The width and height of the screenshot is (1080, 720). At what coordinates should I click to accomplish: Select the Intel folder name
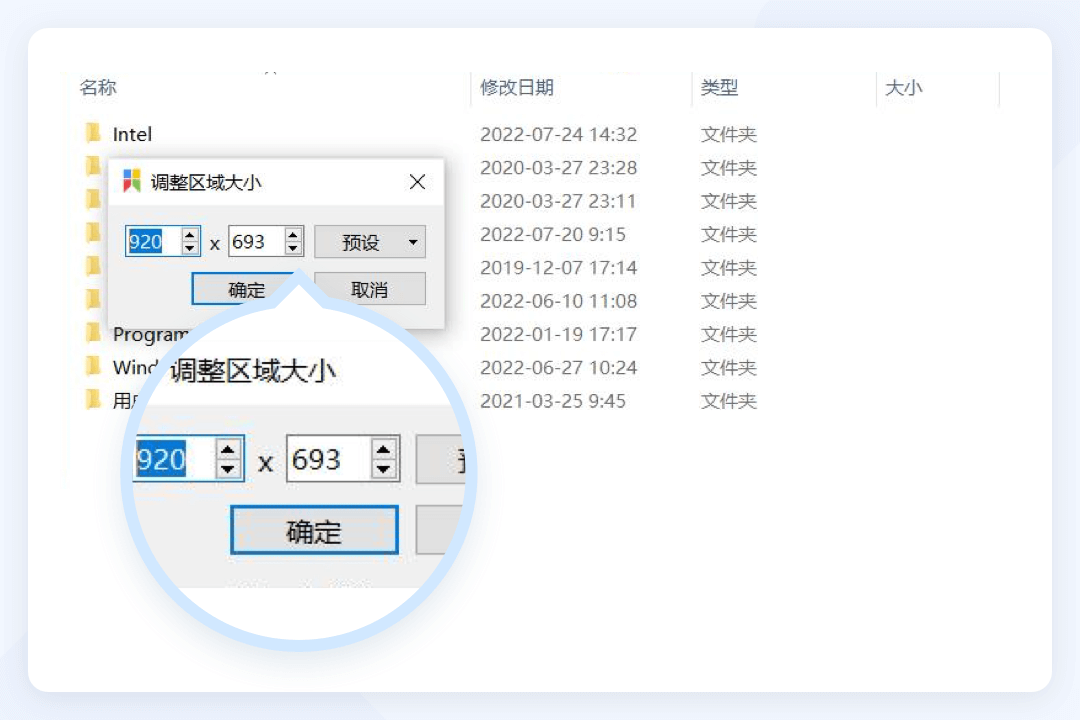click(132, 134)
